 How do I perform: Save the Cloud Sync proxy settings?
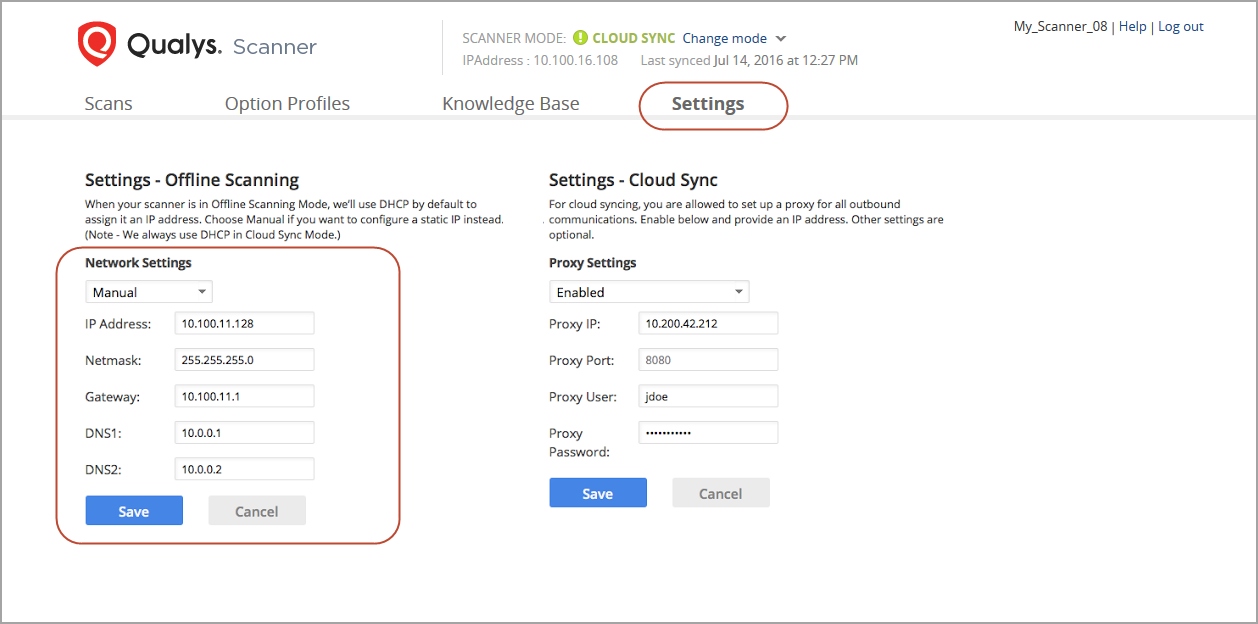598,493
